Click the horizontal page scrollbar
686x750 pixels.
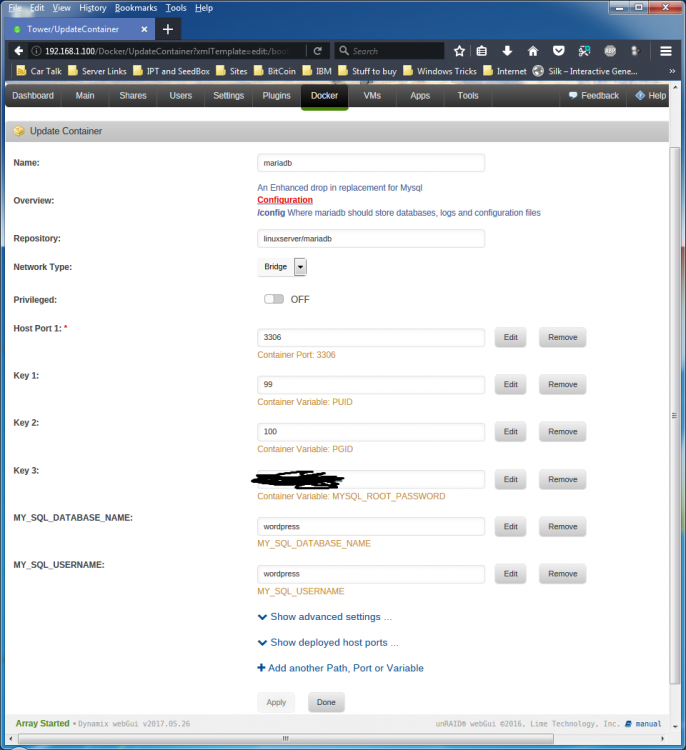point(286,739)
